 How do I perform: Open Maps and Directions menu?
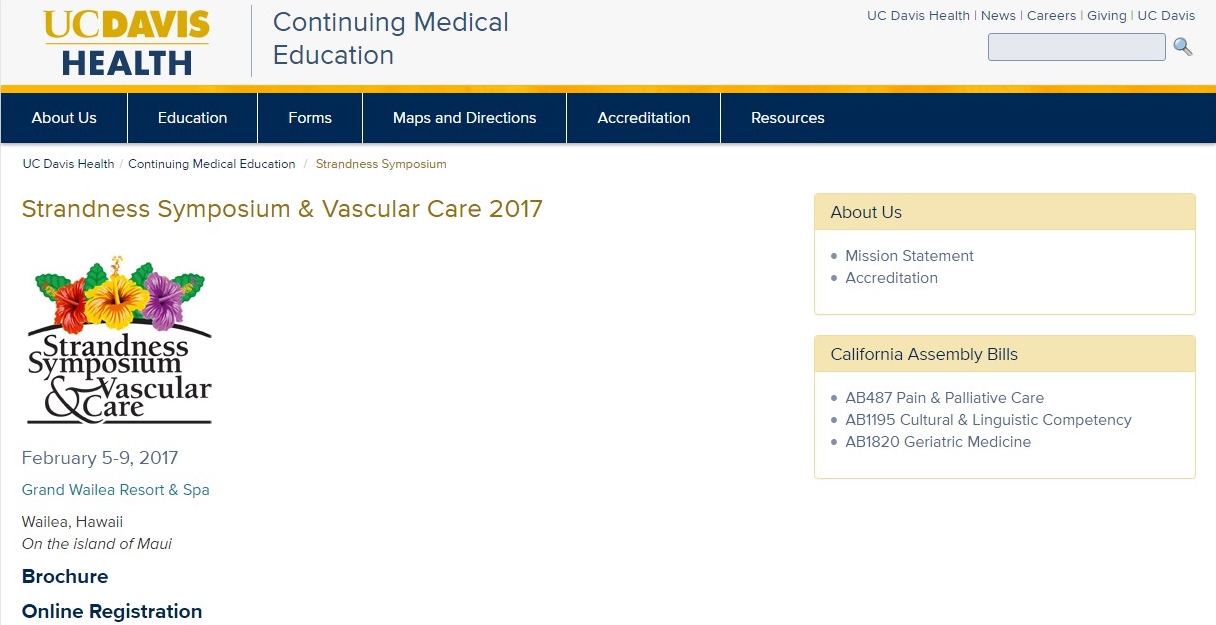(465, 118)
